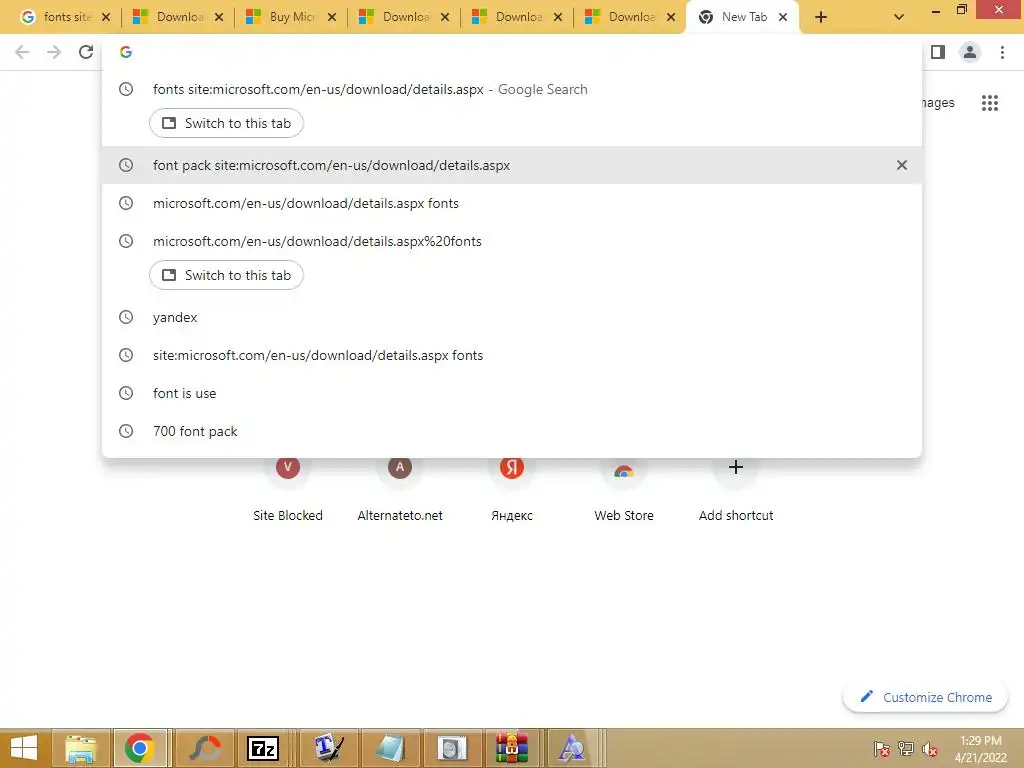The width and height of the screenshot is (1024, 768).
Task: Open the Windows Start button
Action: pyautogui.click(x=24, y=748)
